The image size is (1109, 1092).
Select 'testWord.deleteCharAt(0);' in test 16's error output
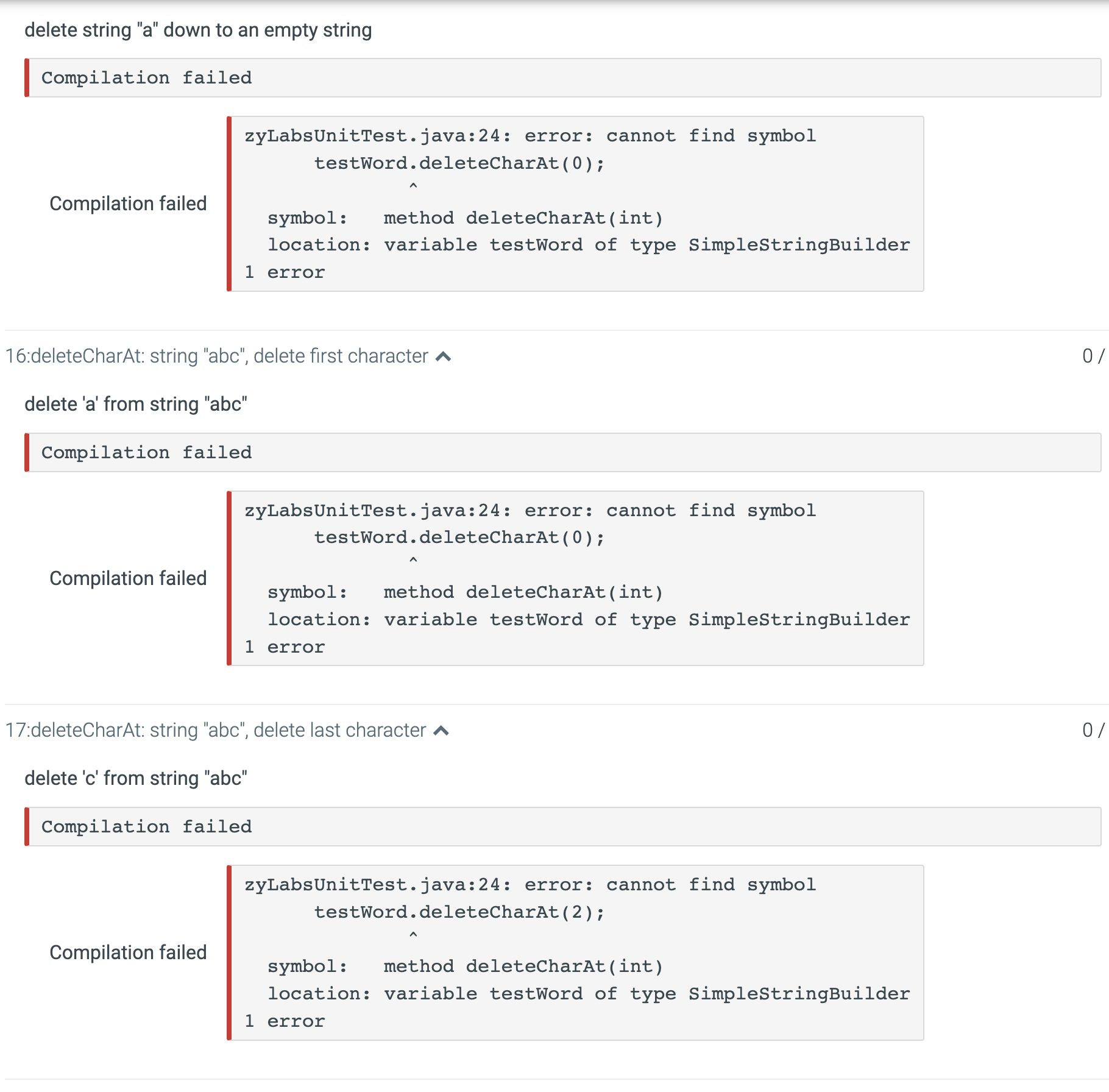point(459,537)
